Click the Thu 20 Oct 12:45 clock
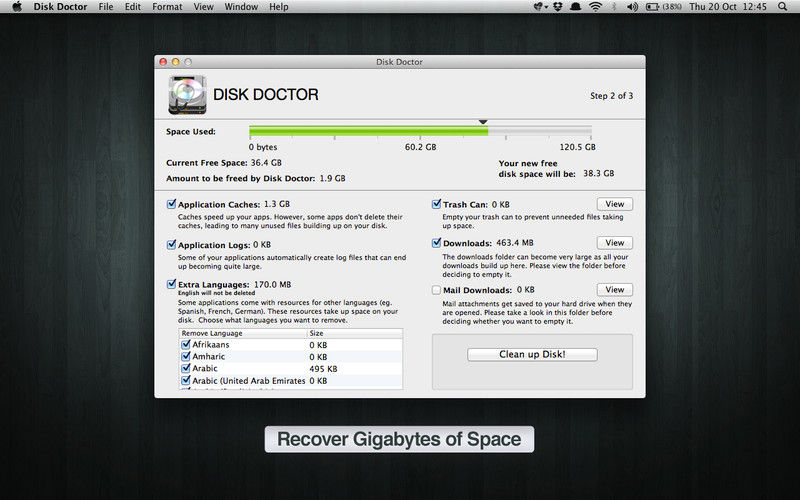Viewport: 800px width, 500px height. point(728,7)
